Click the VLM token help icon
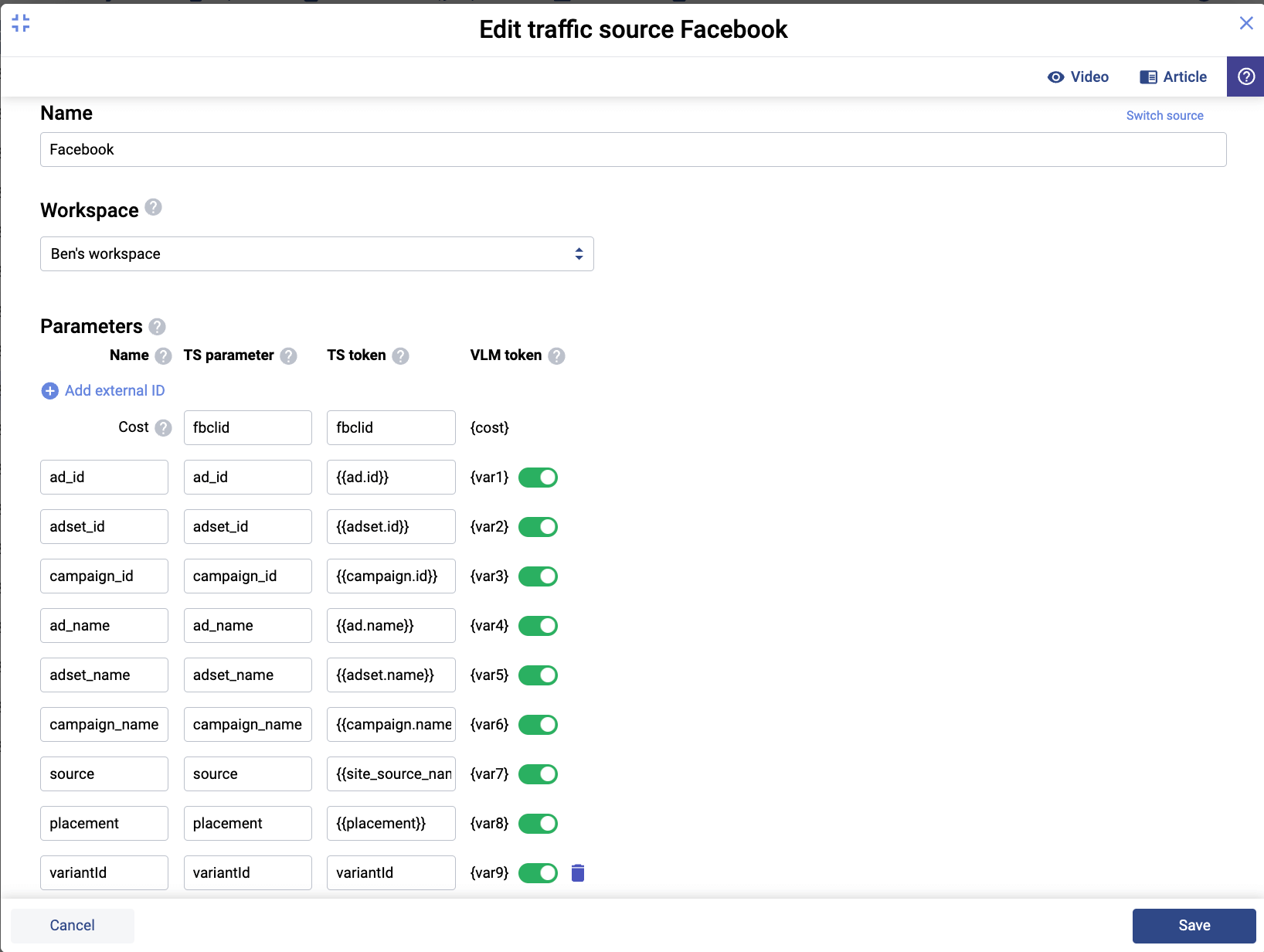Viewport: 1264px width, 952px height. (x=556, y=355)
